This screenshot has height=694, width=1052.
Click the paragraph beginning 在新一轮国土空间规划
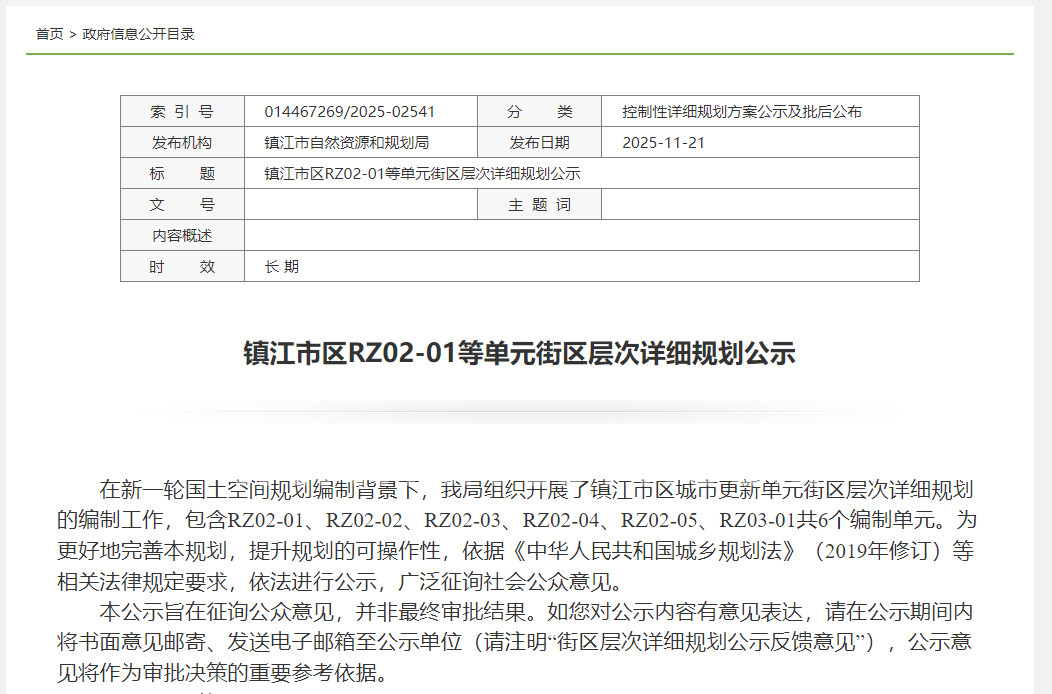click(515, 535)
